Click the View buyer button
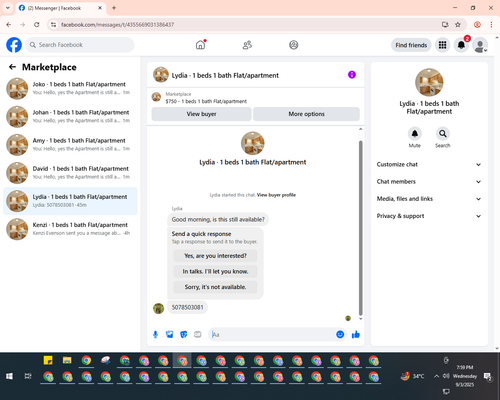Viewport: 500px width, 400px height. [x=201, y=114]
